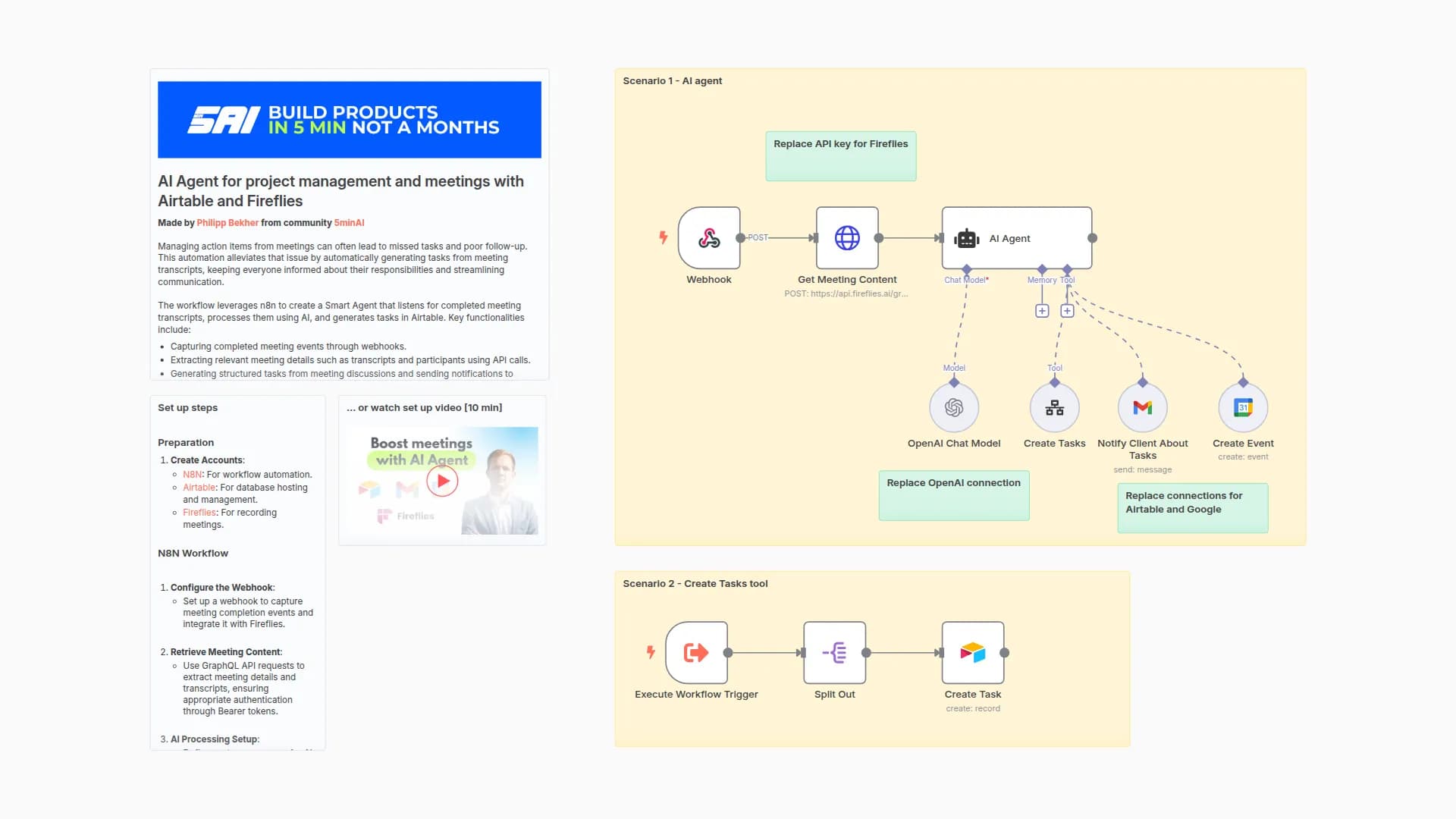
Task: Open the Create Task Airtable node
Action: (x=973, y=653)
